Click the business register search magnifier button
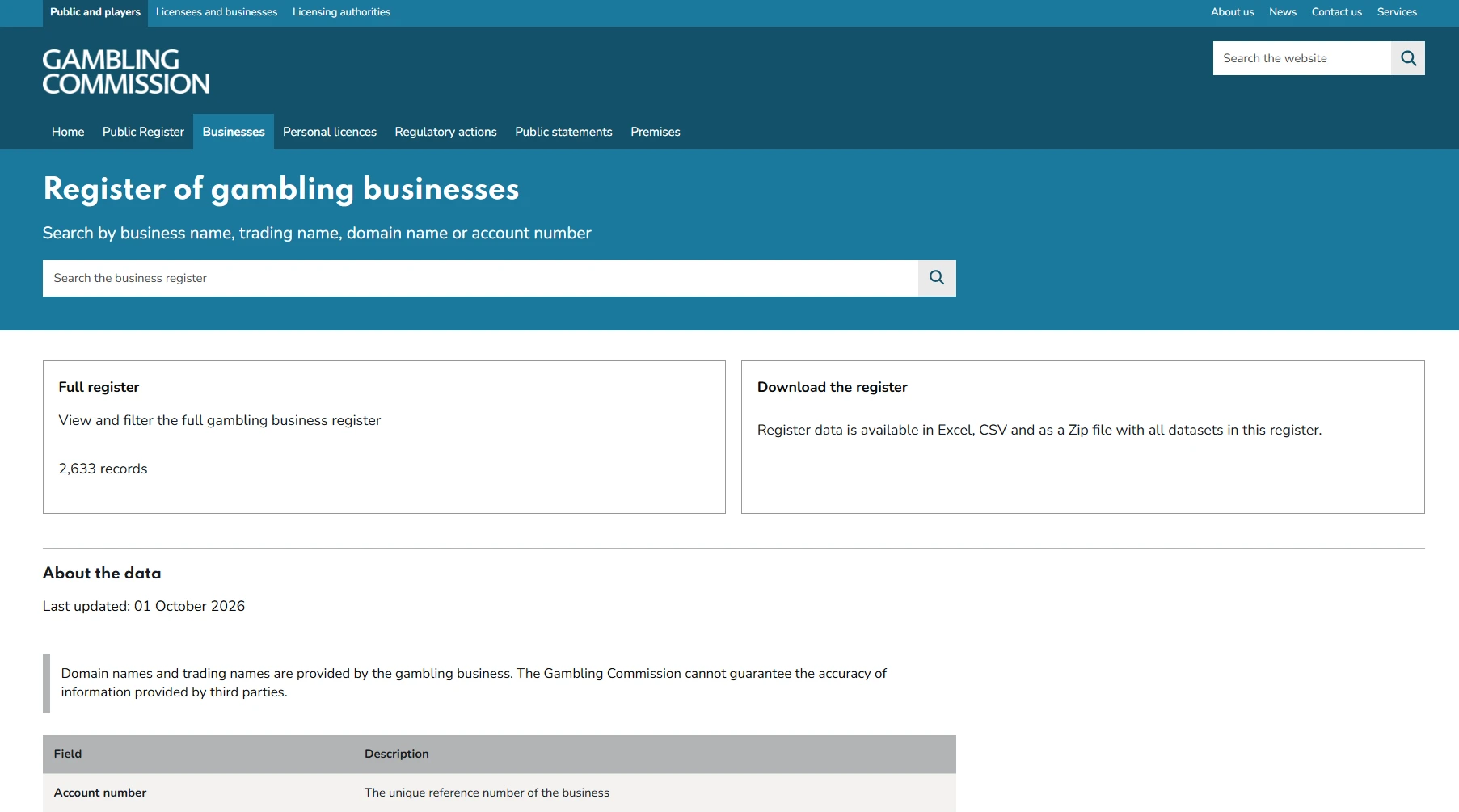The image size is (1459, 812). point(937,278)
